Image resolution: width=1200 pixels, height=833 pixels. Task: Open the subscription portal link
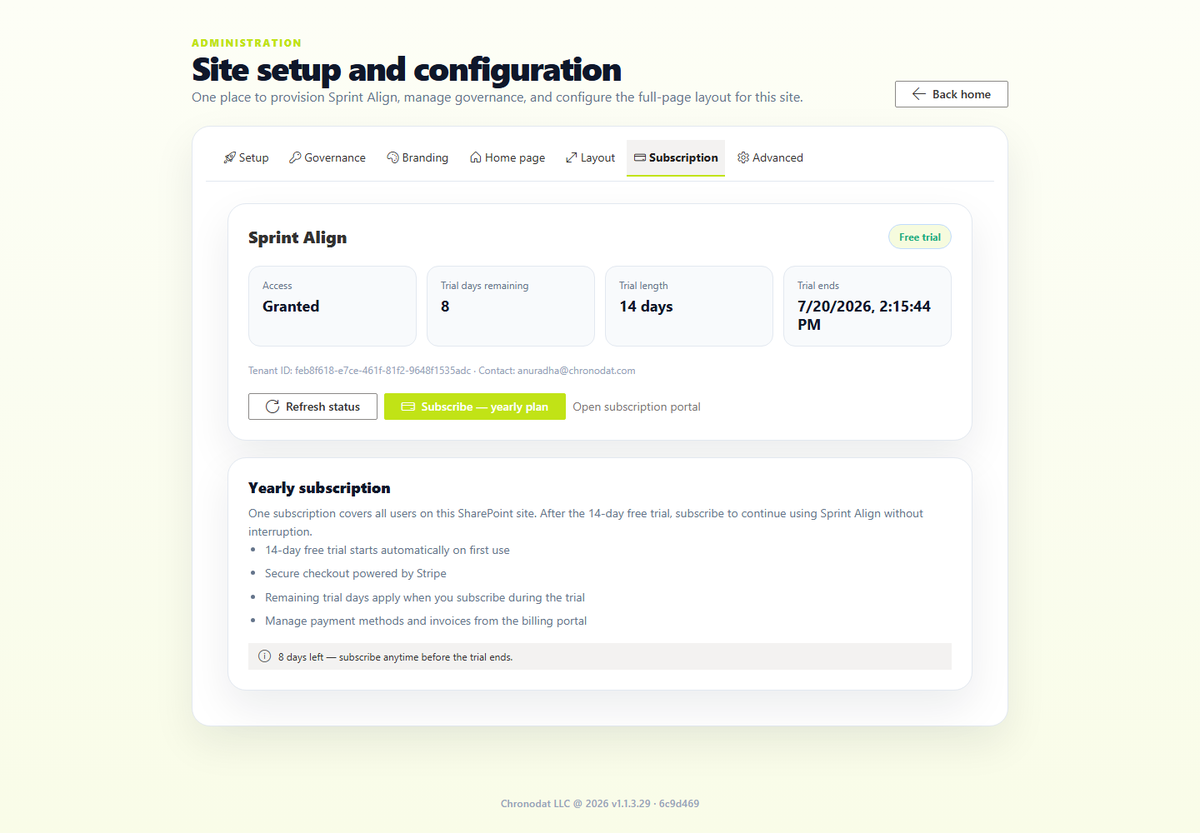(637, 407)
